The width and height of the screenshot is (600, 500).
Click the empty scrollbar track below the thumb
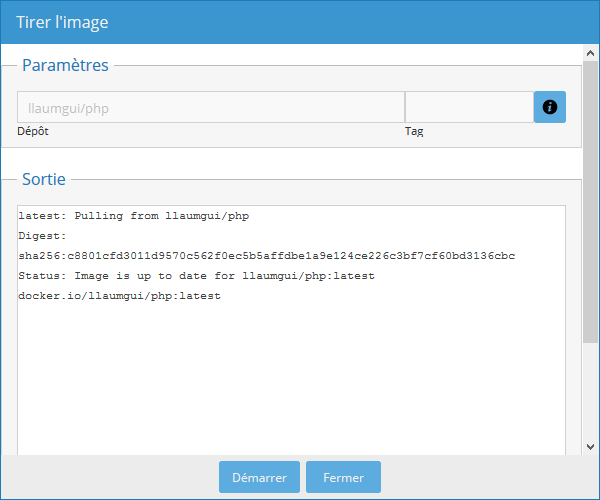point(591,400)
